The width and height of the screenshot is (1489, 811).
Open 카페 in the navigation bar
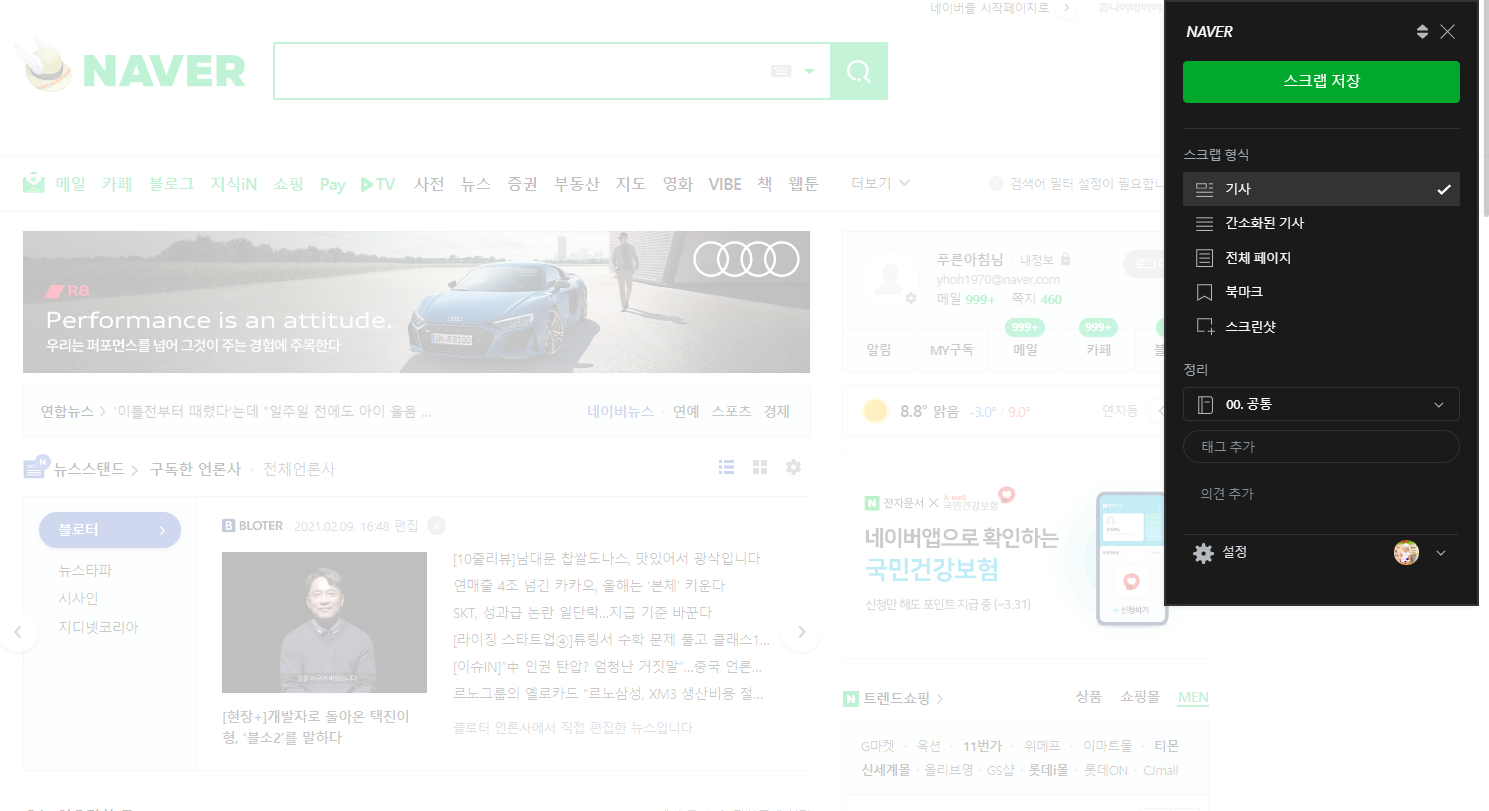[117, 184]
